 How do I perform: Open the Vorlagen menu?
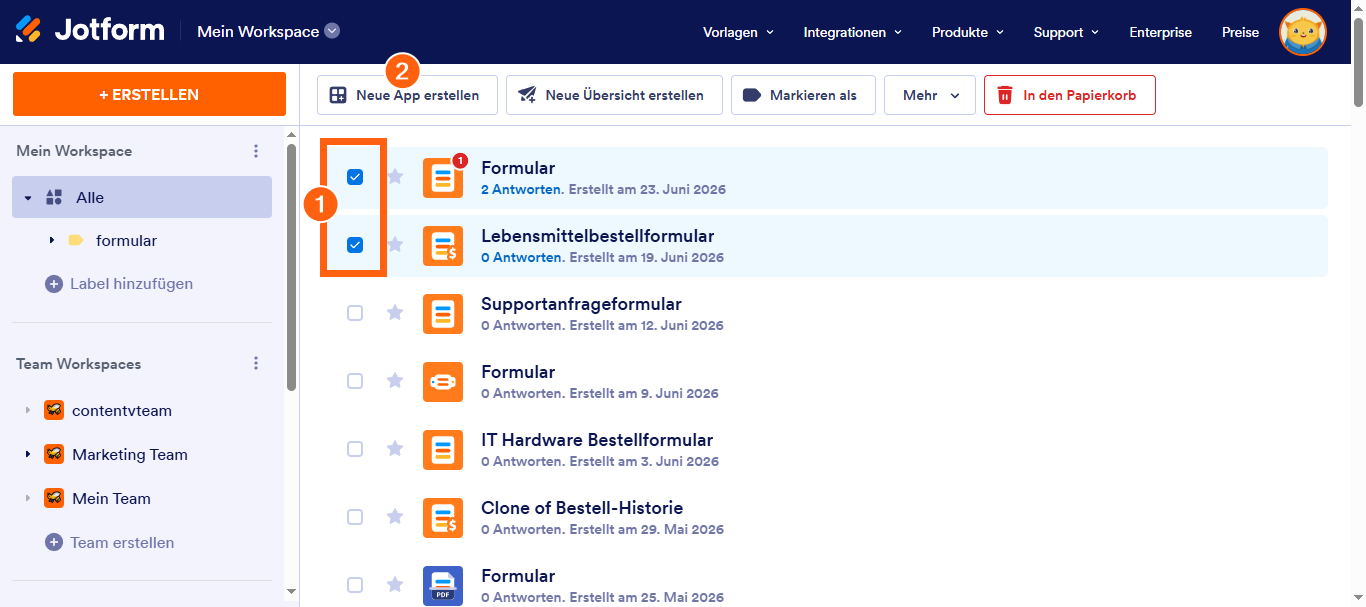[739, 32]
